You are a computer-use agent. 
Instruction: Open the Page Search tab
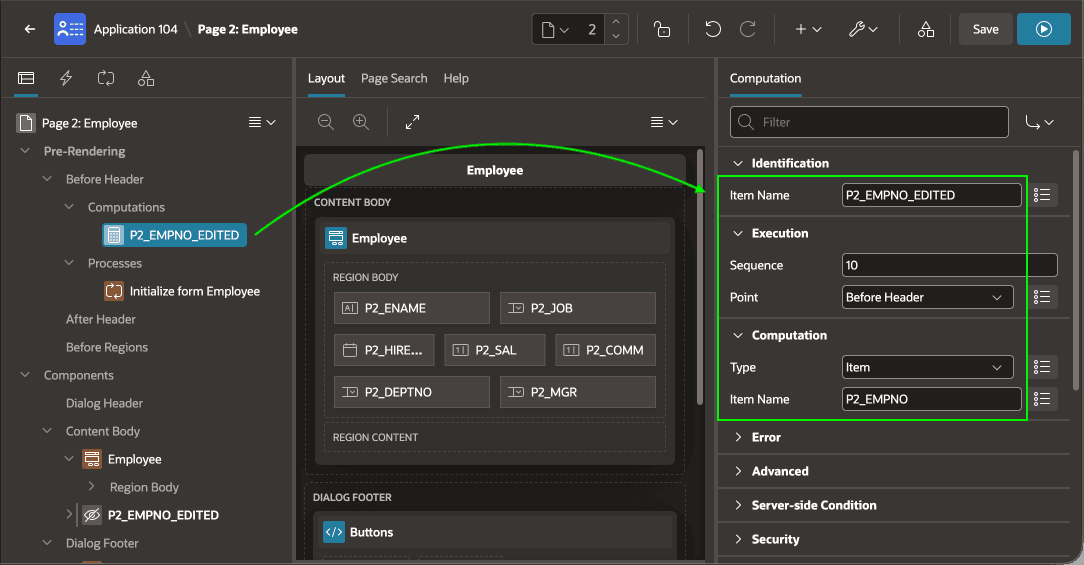point(394,78)
